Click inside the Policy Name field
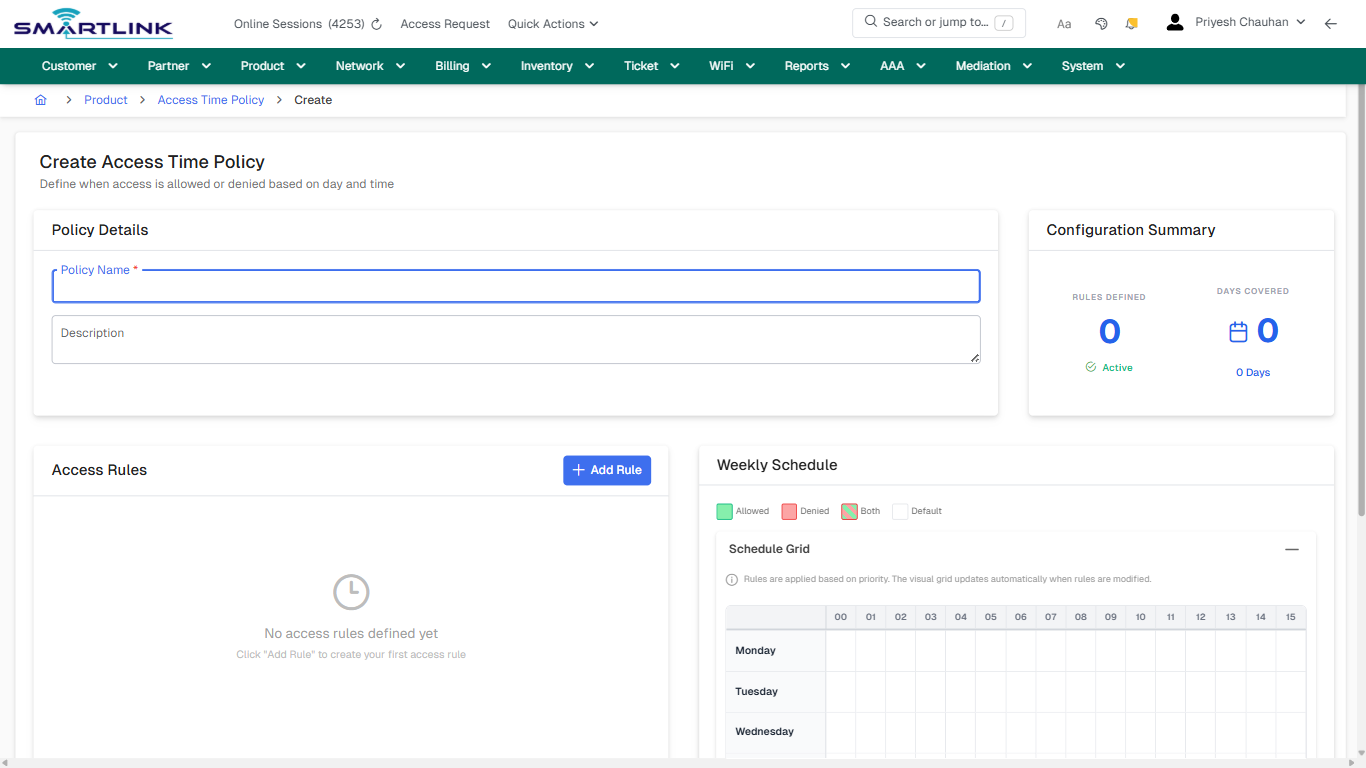Screen dimensions: 1366x768 (516, 288)
